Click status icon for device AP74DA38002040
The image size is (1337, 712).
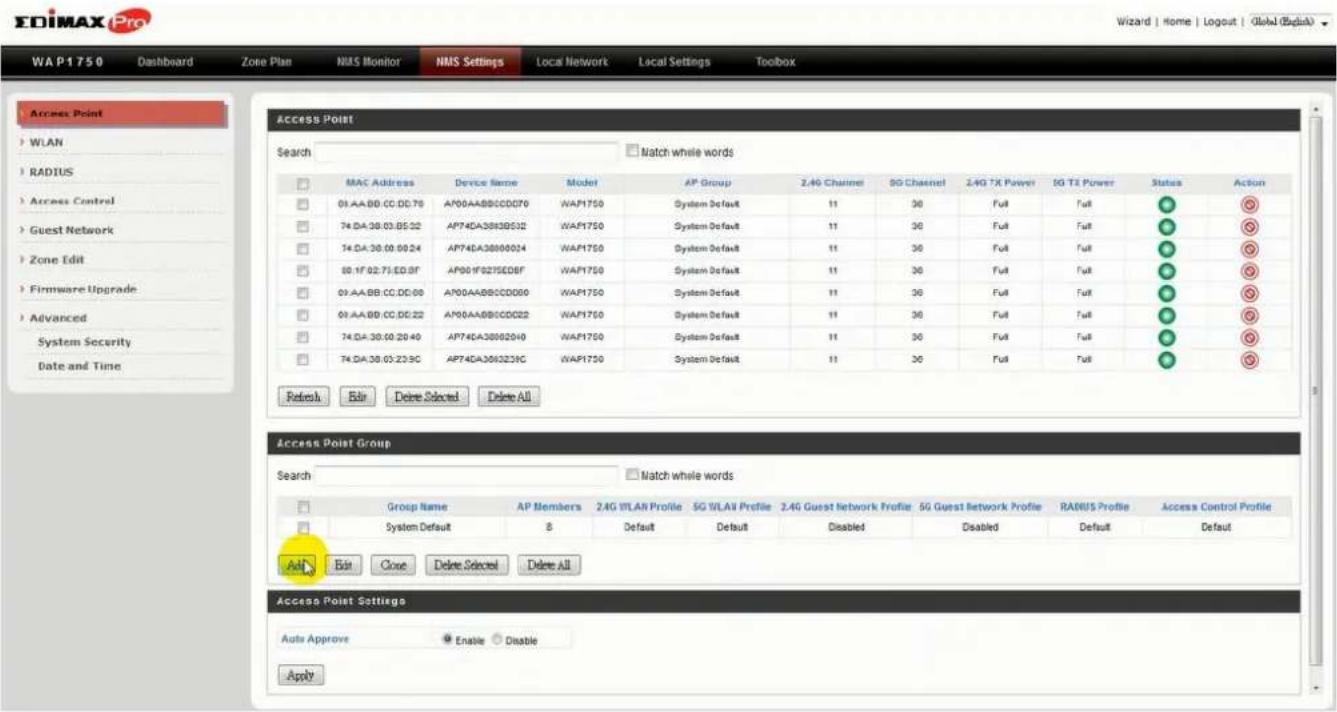[x=1166, y=337]
